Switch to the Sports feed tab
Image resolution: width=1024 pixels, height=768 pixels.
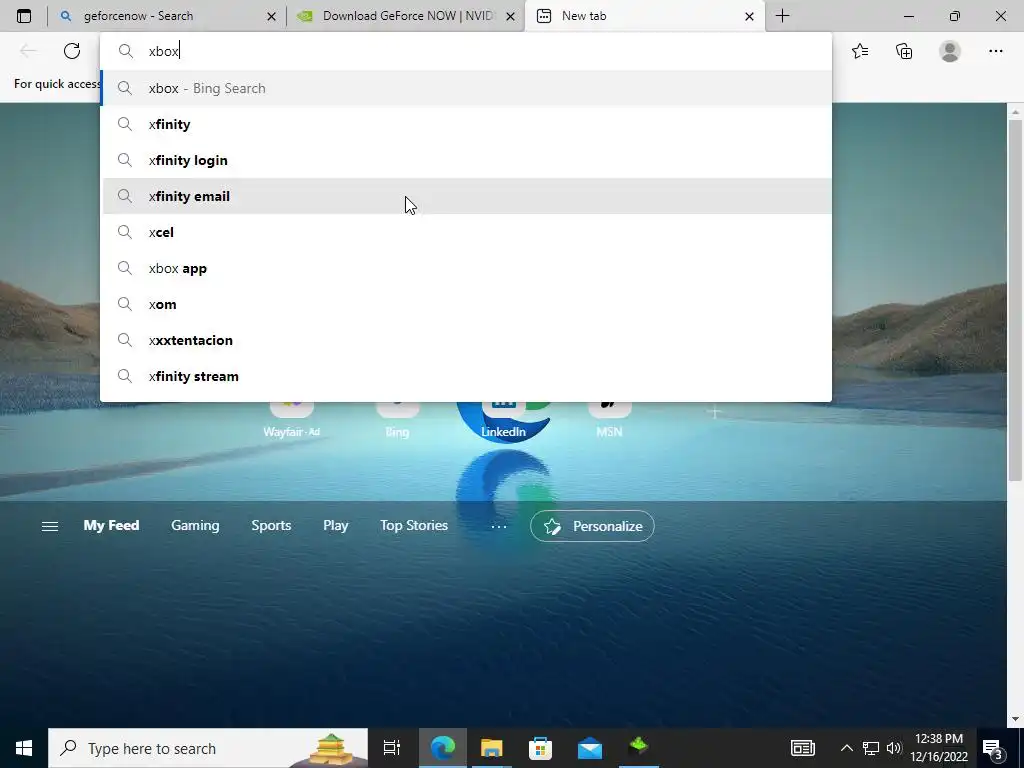[271, 525]
